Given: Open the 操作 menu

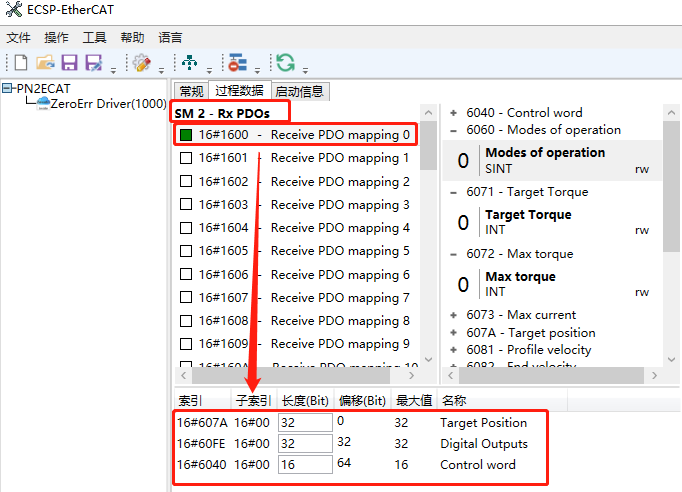Looking at the screenshot, I should (x=57, y=38).
